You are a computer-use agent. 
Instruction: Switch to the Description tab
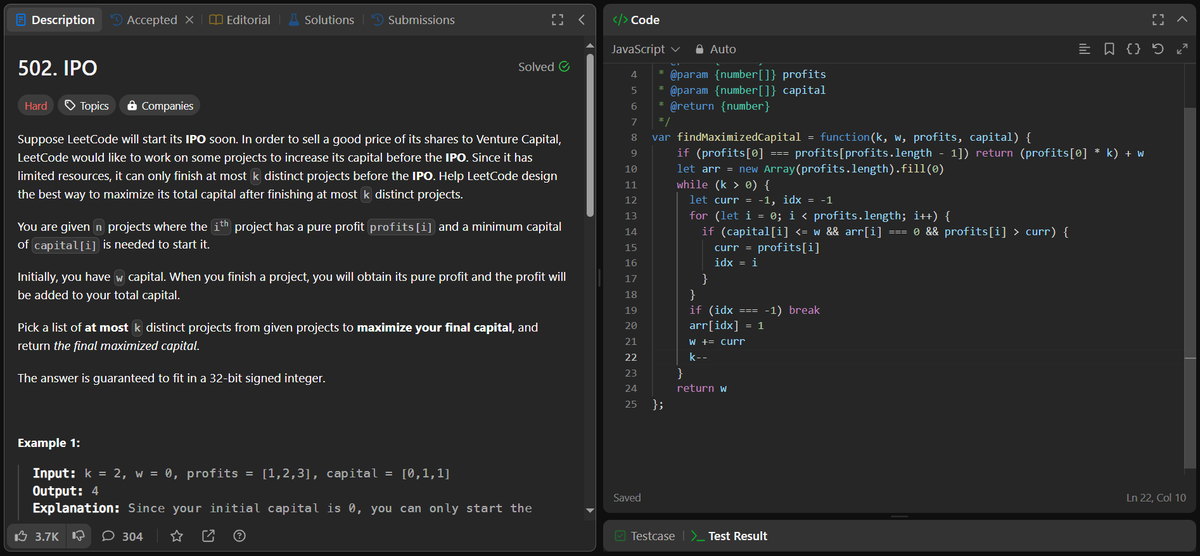pyautogui.click(x=55, y=20)
